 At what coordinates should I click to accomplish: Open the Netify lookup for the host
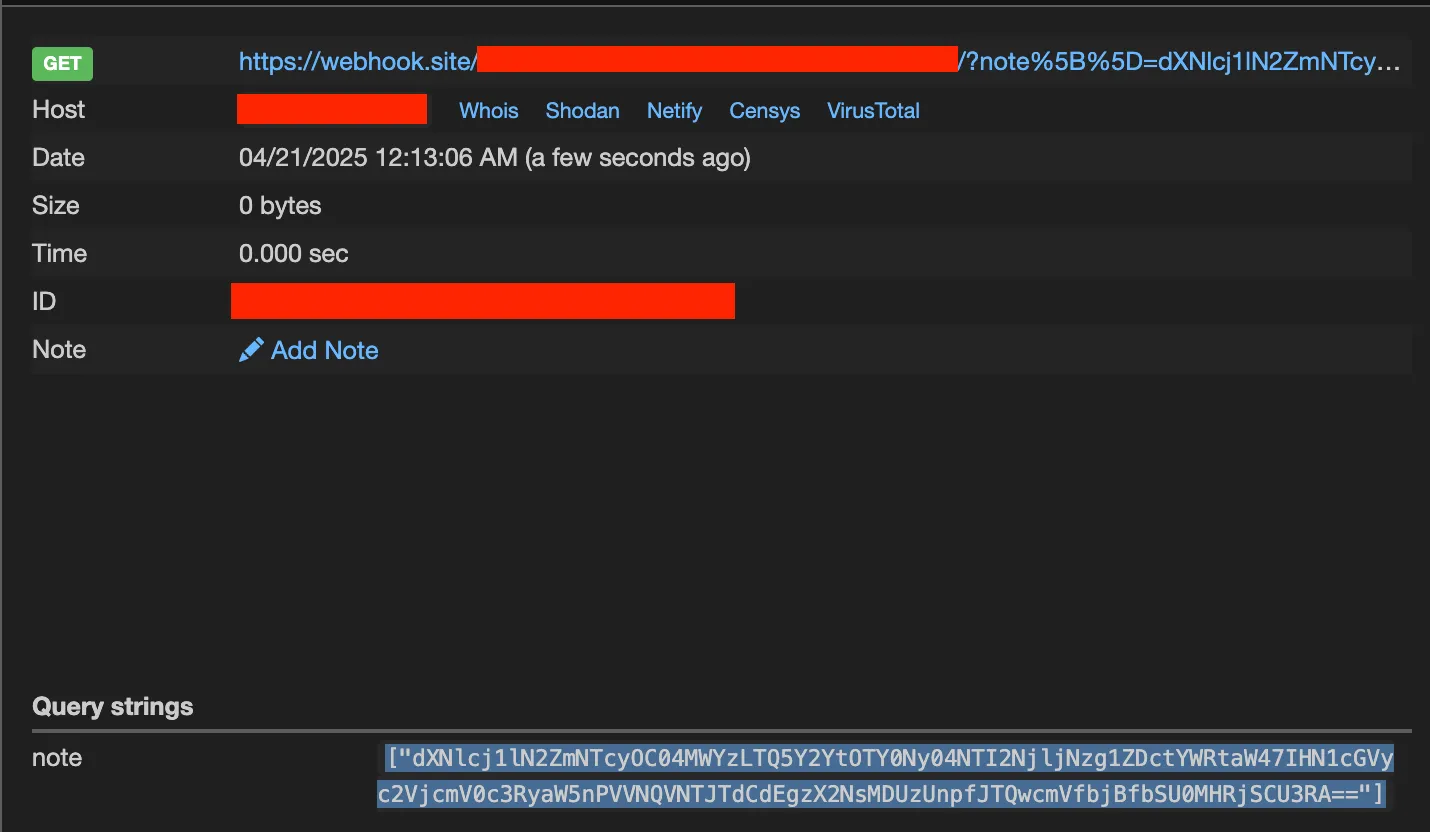pyautogui.click(x=674, y=111)
